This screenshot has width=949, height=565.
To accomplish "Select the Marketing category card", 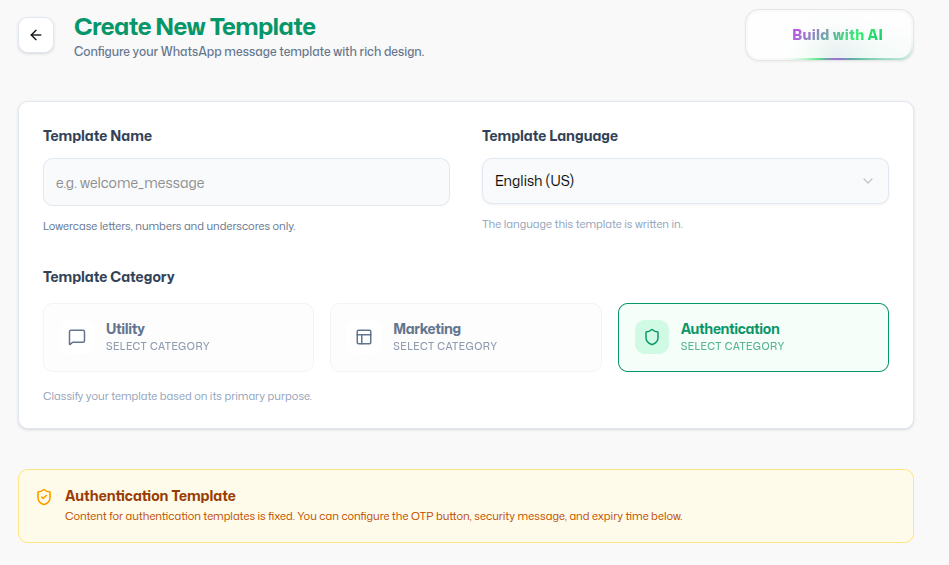I will coord(466,338).
